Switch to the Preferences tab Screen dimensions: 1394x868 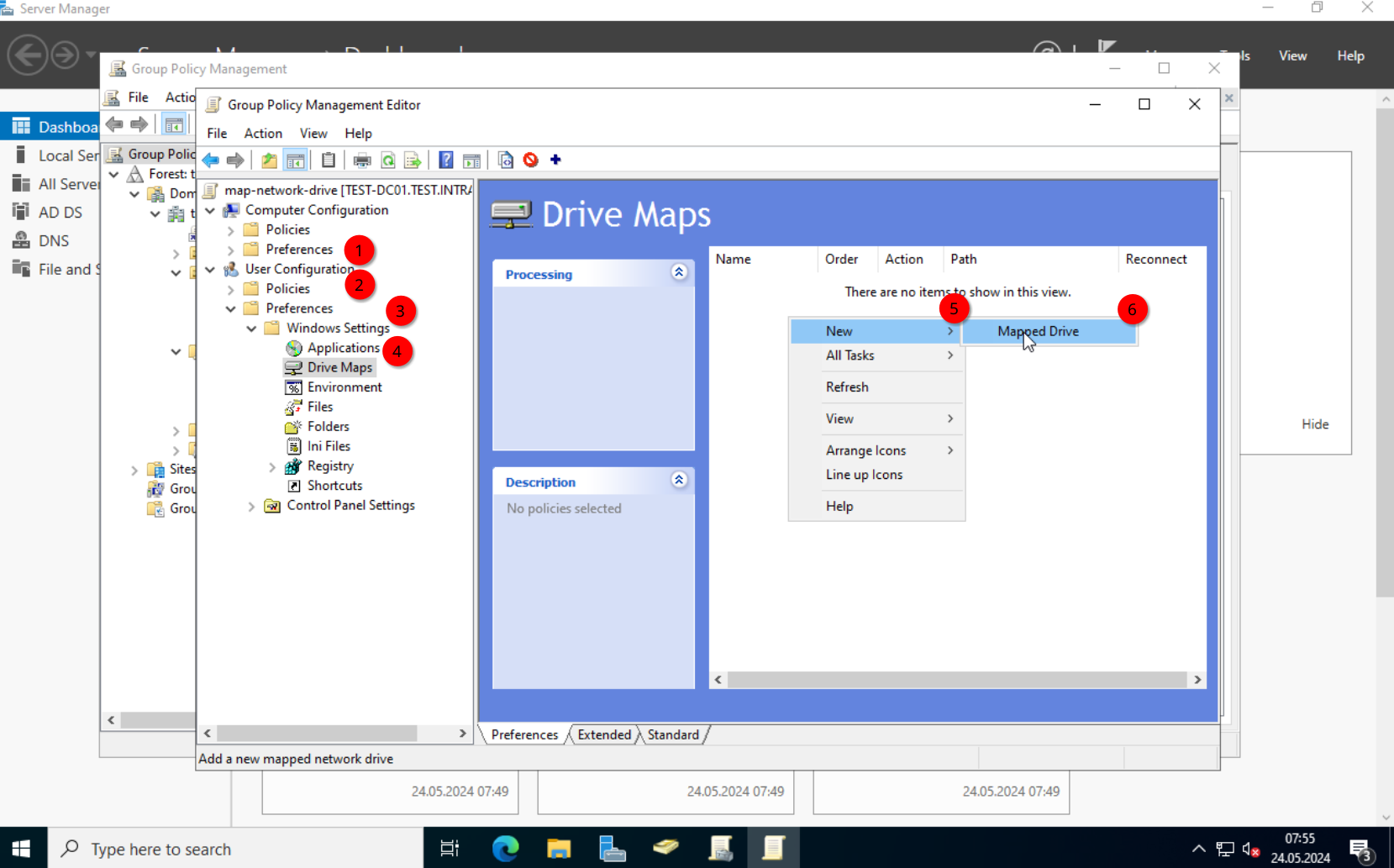[x=524, y=734]
